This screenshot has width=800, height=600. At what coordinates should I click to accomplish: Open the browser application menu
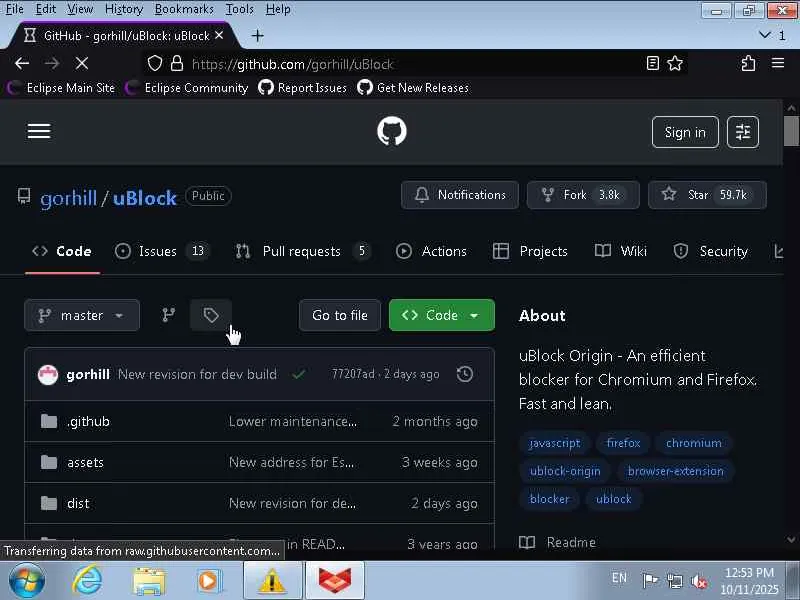pos(778,63)
